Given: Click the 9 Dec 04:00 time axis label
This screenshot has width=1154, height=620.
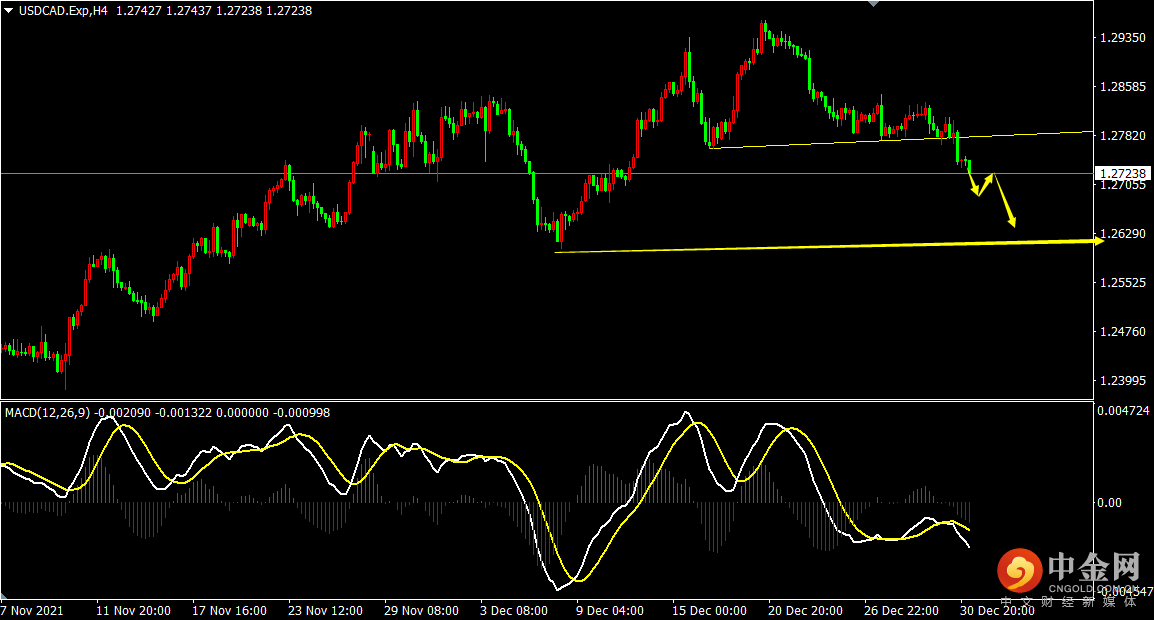Looking at the screenshot, I should pos(609,610).
